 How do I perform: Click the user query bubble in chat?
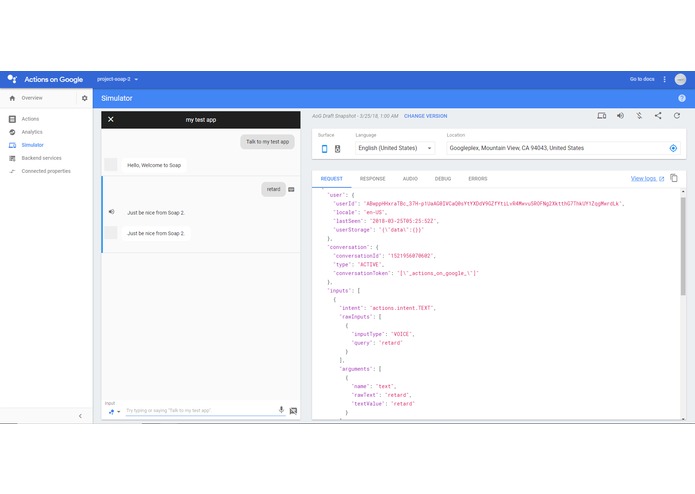273,189
